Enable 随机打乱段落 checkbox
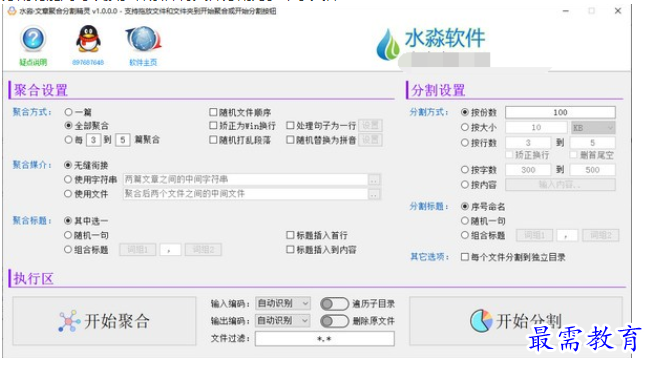This screenshot has width=650, height=370. point(213,140)
